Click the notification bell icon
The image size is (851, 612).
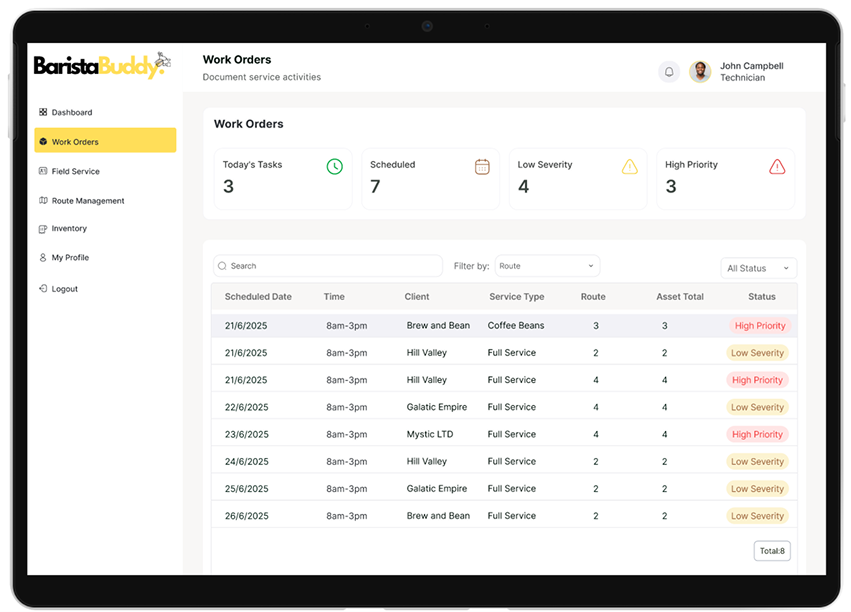669,72
